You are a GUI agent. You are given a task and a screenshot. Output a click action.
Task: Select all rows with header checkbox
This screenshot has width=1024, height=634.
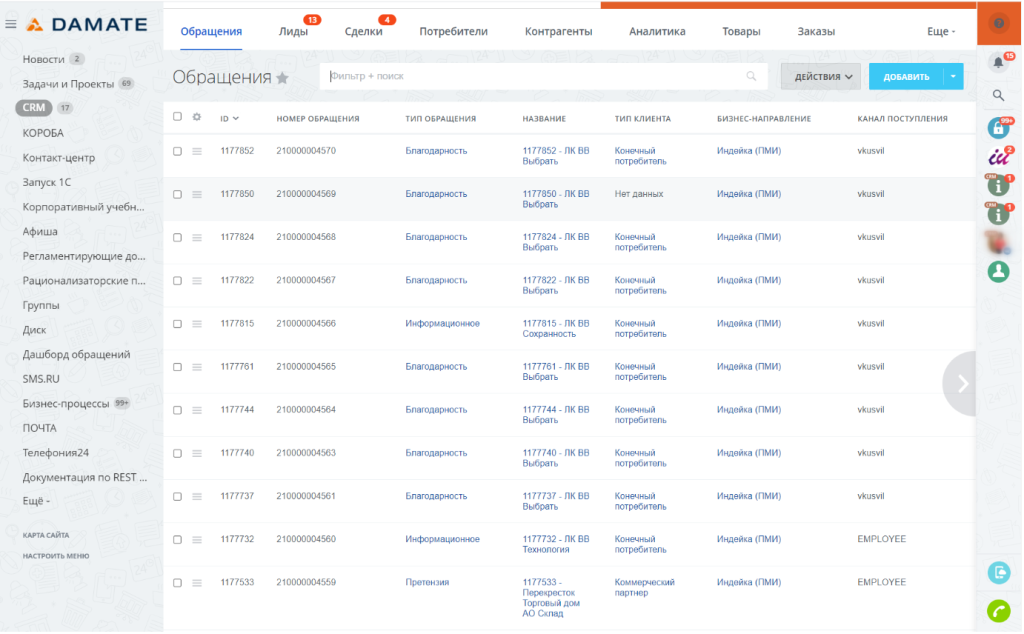(177, 117)
